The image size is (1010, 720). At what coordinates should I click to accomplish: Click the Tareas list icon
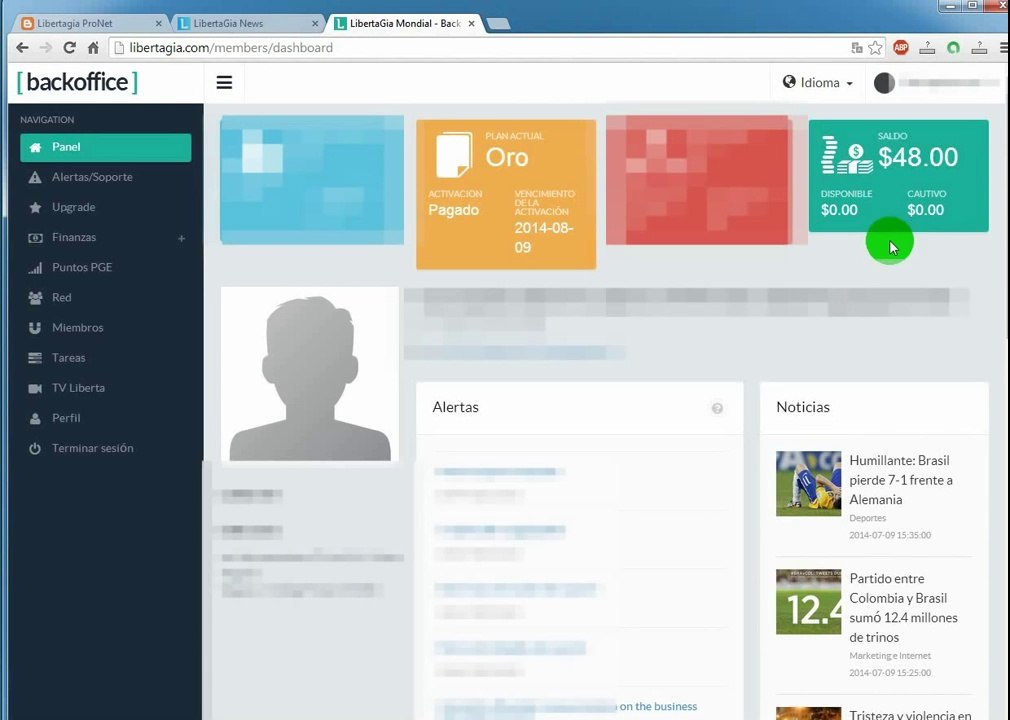[35, 358]
